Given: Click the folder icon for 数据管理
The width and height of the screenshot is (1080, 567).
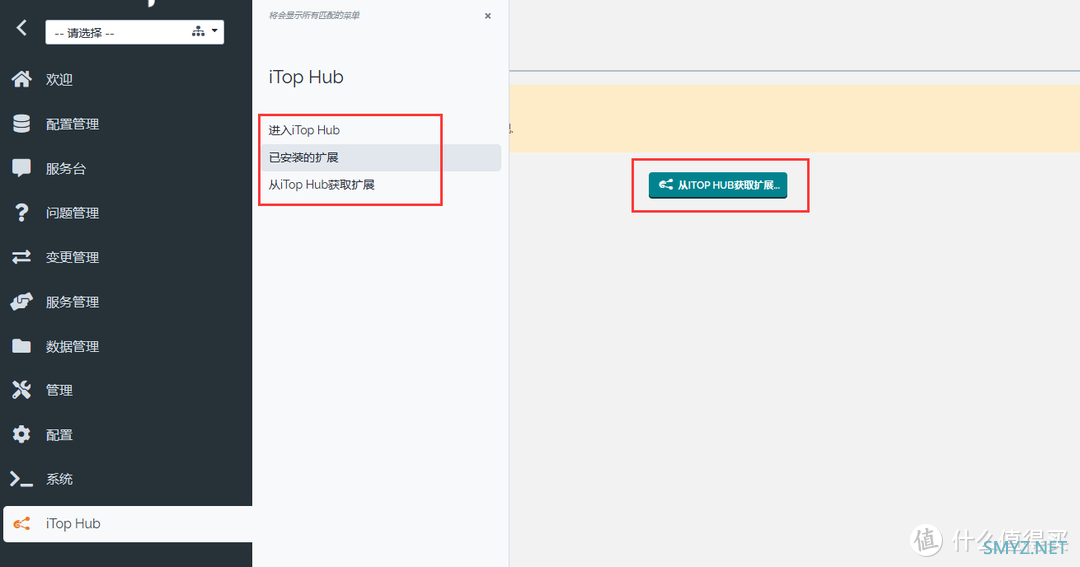Looking at the screenshot, I should 21,346.
